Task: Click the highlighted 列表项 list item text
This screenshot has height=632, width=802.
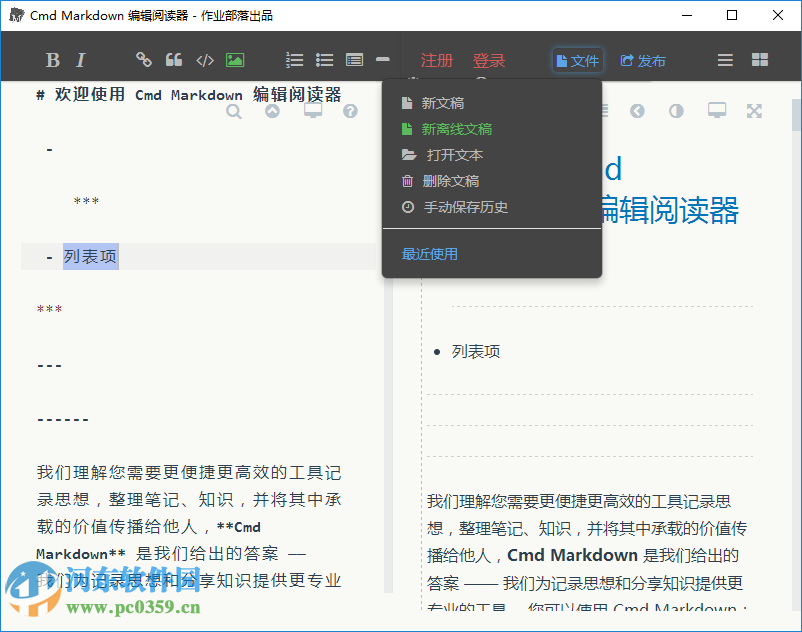Action: [x=90, y=256]
